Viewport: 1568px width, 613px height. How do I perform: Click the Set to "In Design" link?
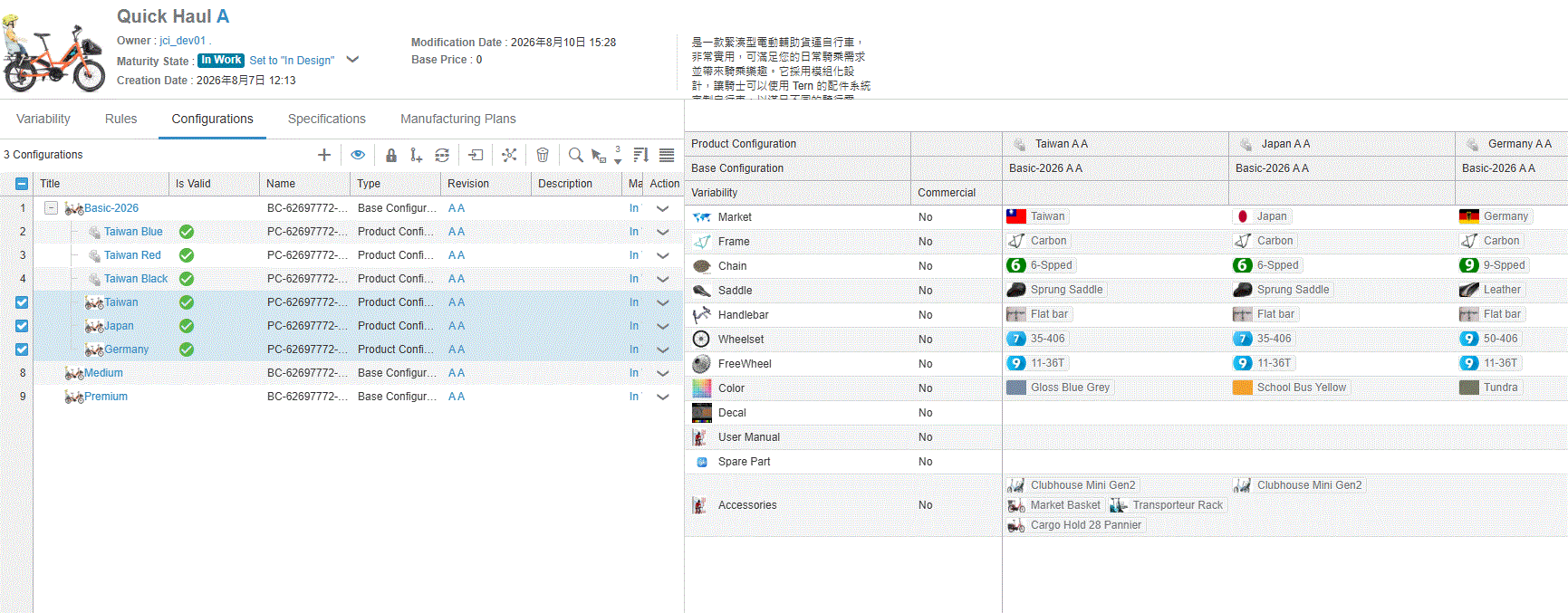[x=292, y=61]
